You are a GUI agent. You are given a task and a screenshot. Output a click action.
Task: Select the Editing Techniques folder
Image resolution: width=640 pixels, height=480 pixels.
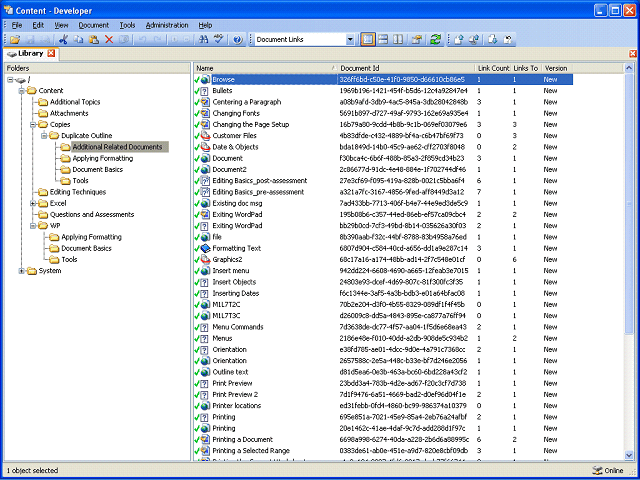(78, 192)
